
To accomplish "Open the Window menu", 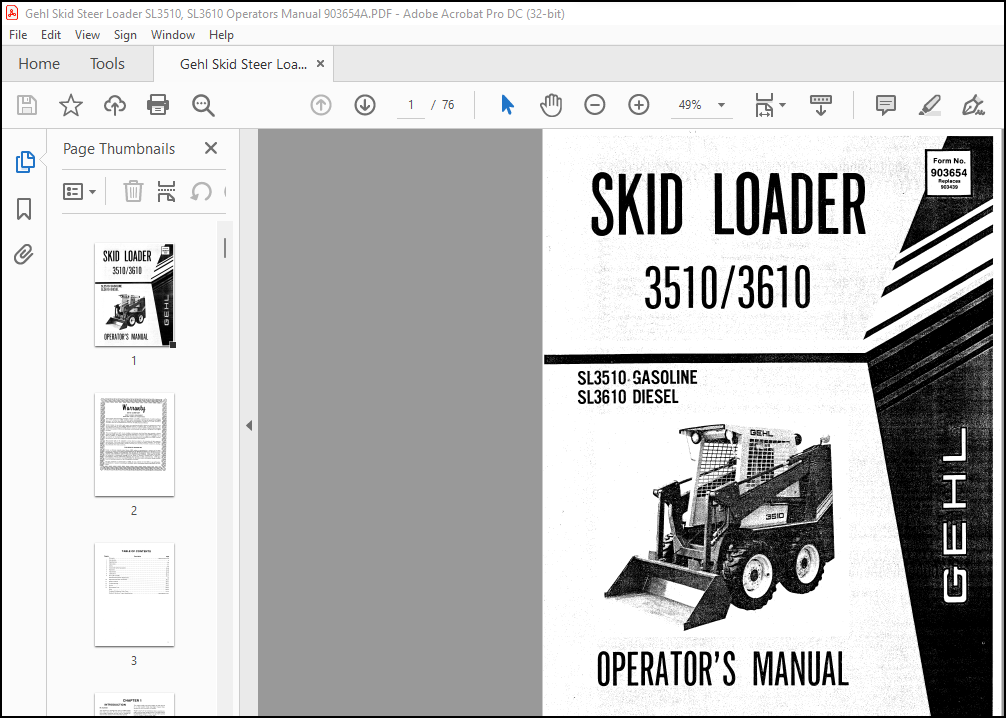I will point(173,35).
